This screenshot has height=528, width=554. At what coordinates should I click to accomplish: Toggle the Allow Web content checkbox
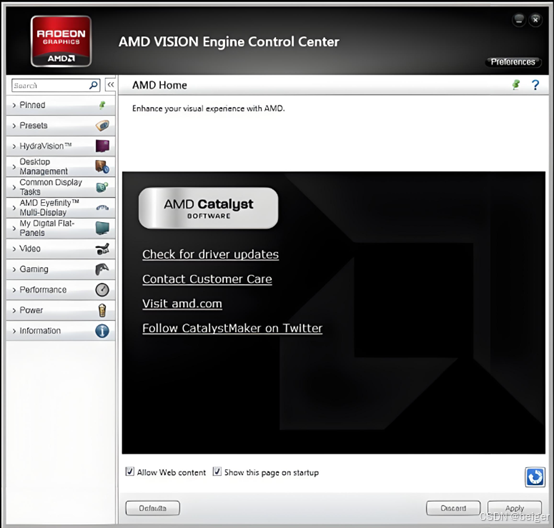pyautogui.click(x=130, y=472)
